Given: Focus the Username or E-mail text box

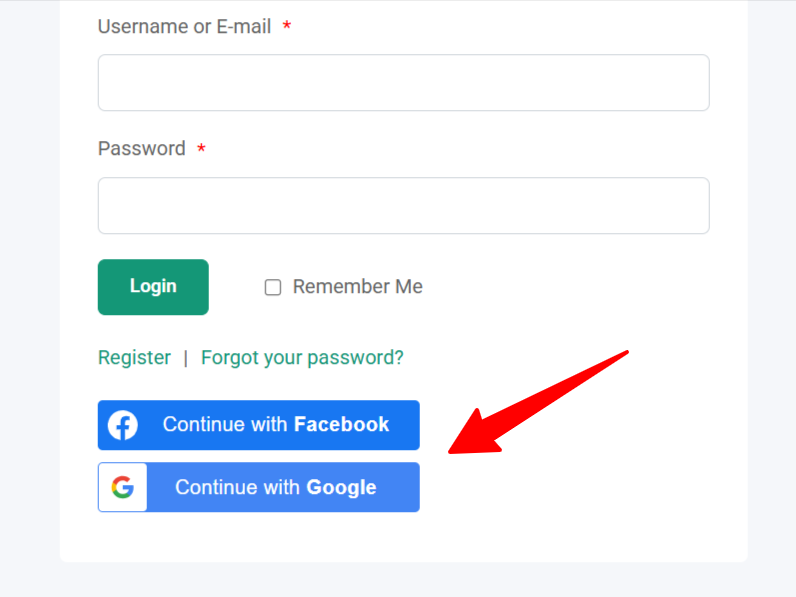Looking at the screenshot, I should point(403,83).
